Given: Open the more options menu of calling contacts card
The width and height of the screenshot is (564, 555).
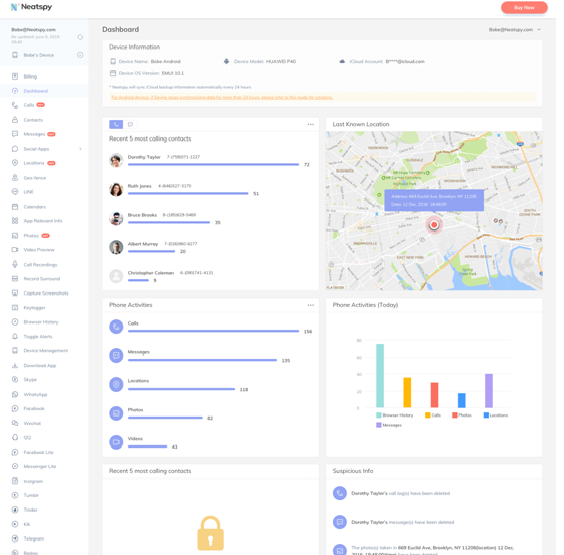Looking at the screenshot, I should click(311, 124).
